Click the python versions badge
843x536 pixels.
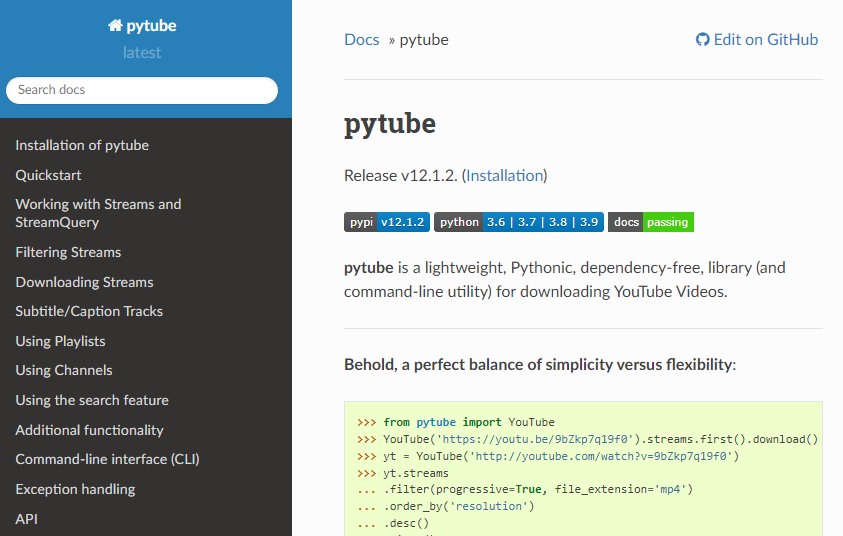(519, 222)
